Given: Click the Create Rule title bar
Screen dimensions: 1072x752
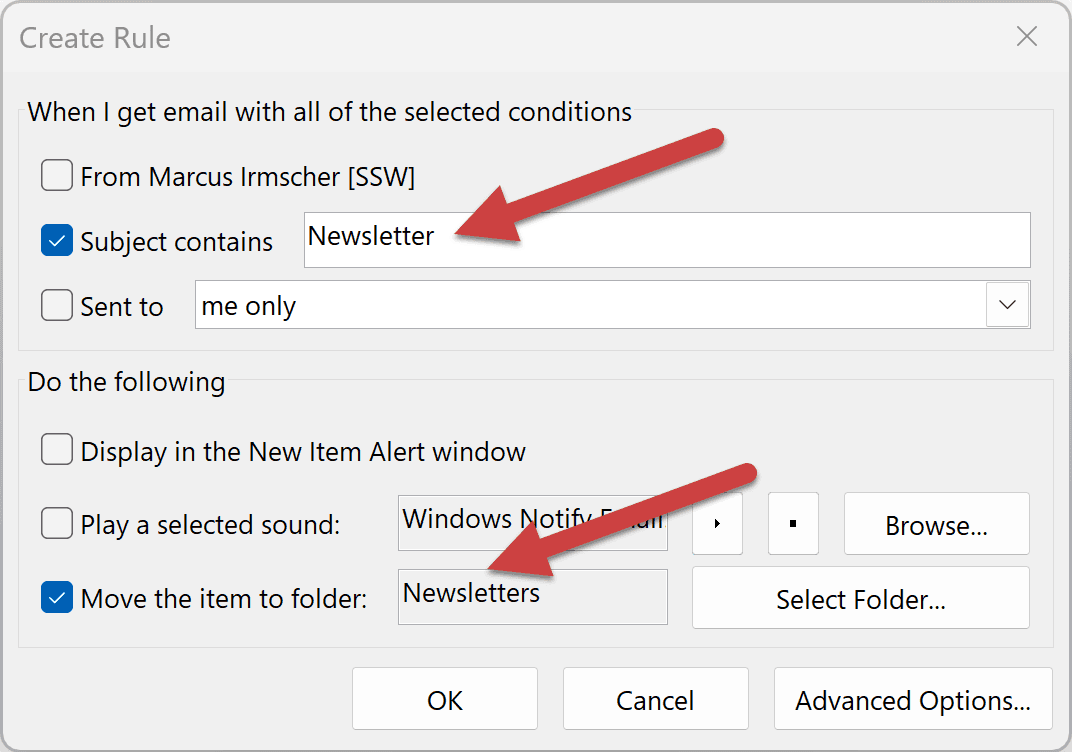Looking at the screenshot, I should [500, 38].
